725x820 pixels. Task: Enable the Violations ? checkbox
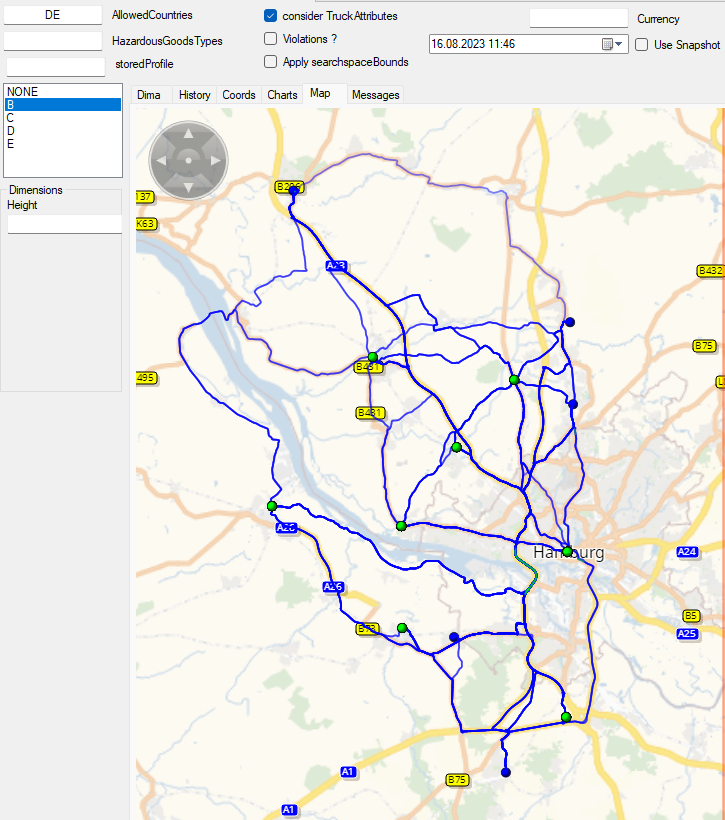[x=271, y=39]
